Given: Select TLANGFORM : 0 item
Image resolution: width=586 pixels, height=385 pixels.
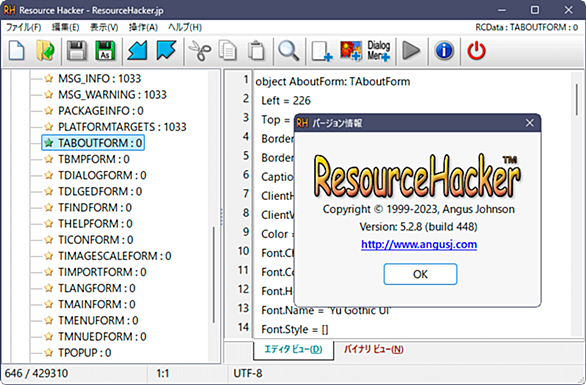Looking at the screenshot, I should click(96, 288).
